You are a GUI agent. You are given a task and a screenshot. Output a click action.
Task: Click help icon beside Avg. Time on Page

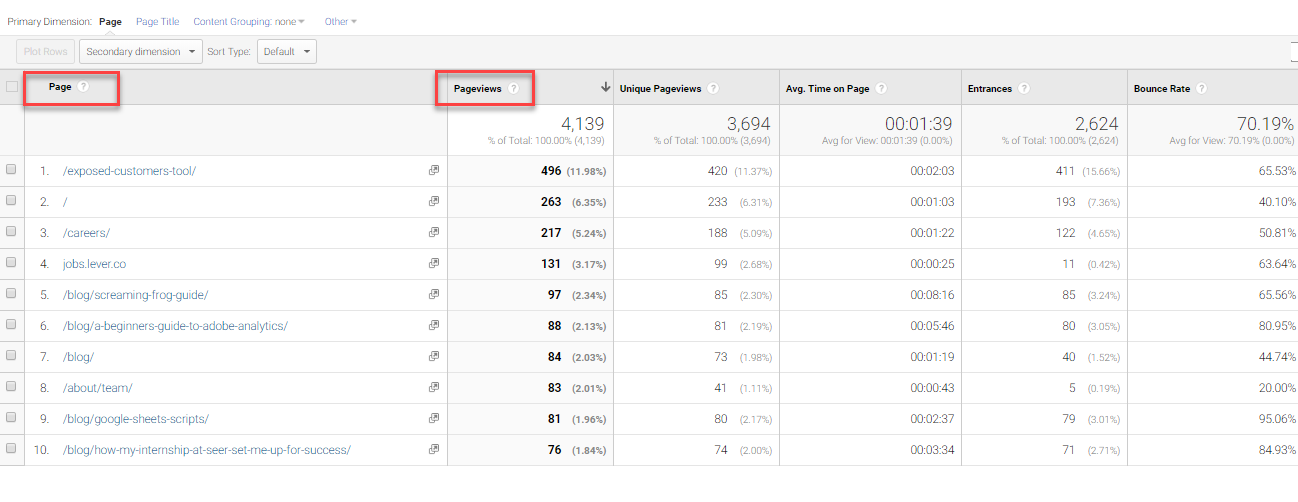click(881, 89)
